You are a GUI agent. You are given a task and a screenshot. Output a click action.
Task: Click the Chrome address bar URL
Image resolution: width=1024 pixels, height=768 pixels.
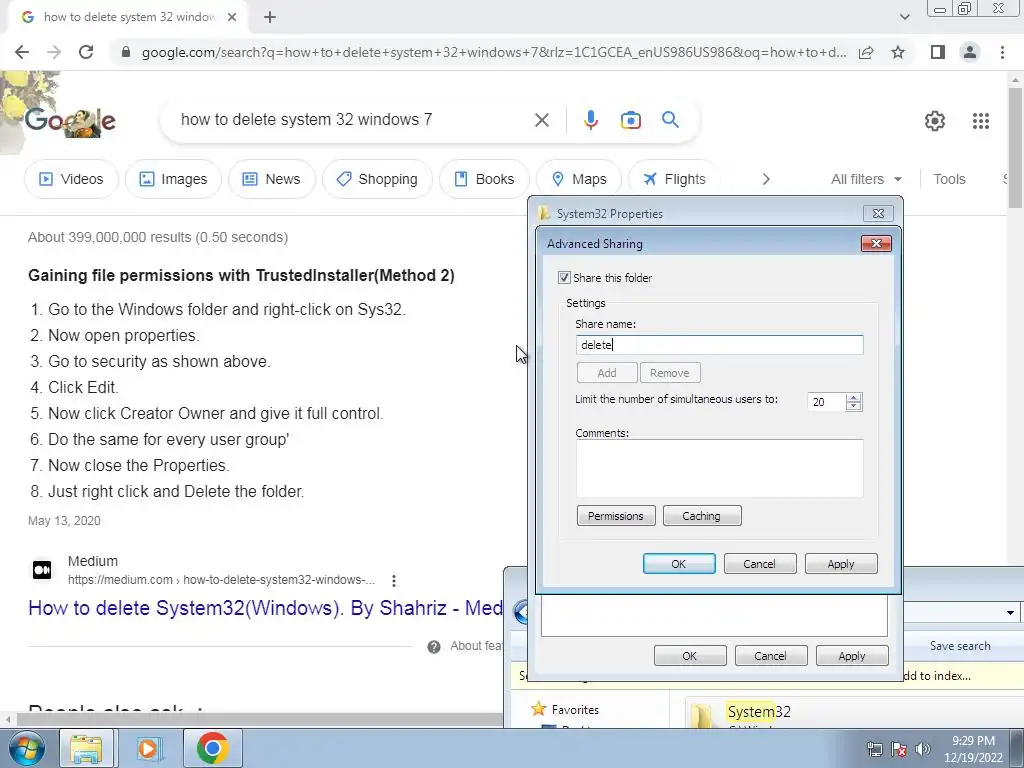[x=494, y=52]
